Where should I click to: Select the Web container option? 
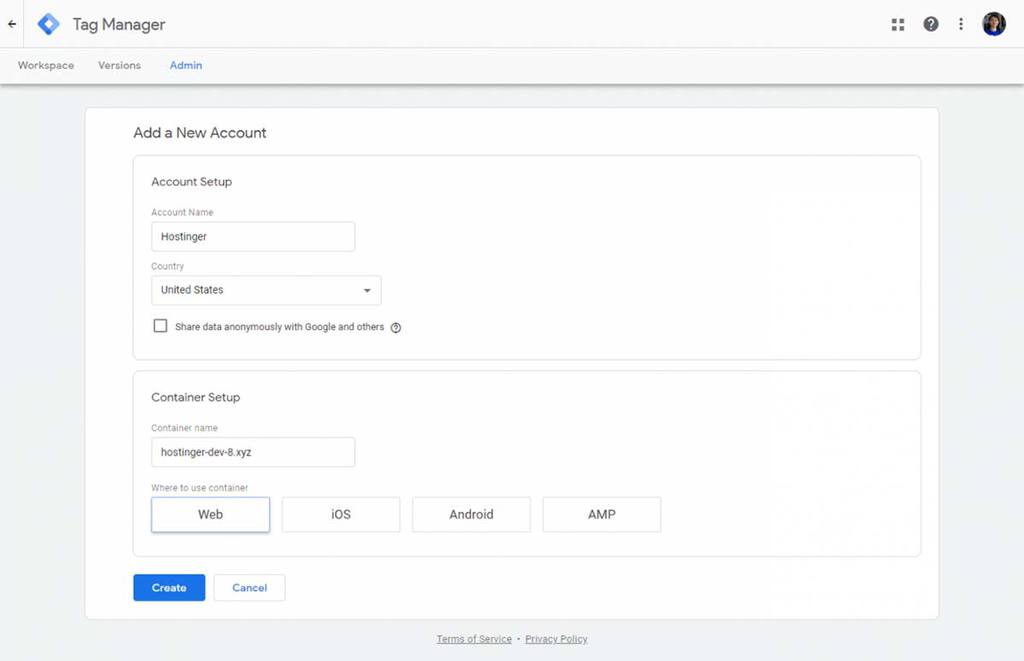pos(210,514)
